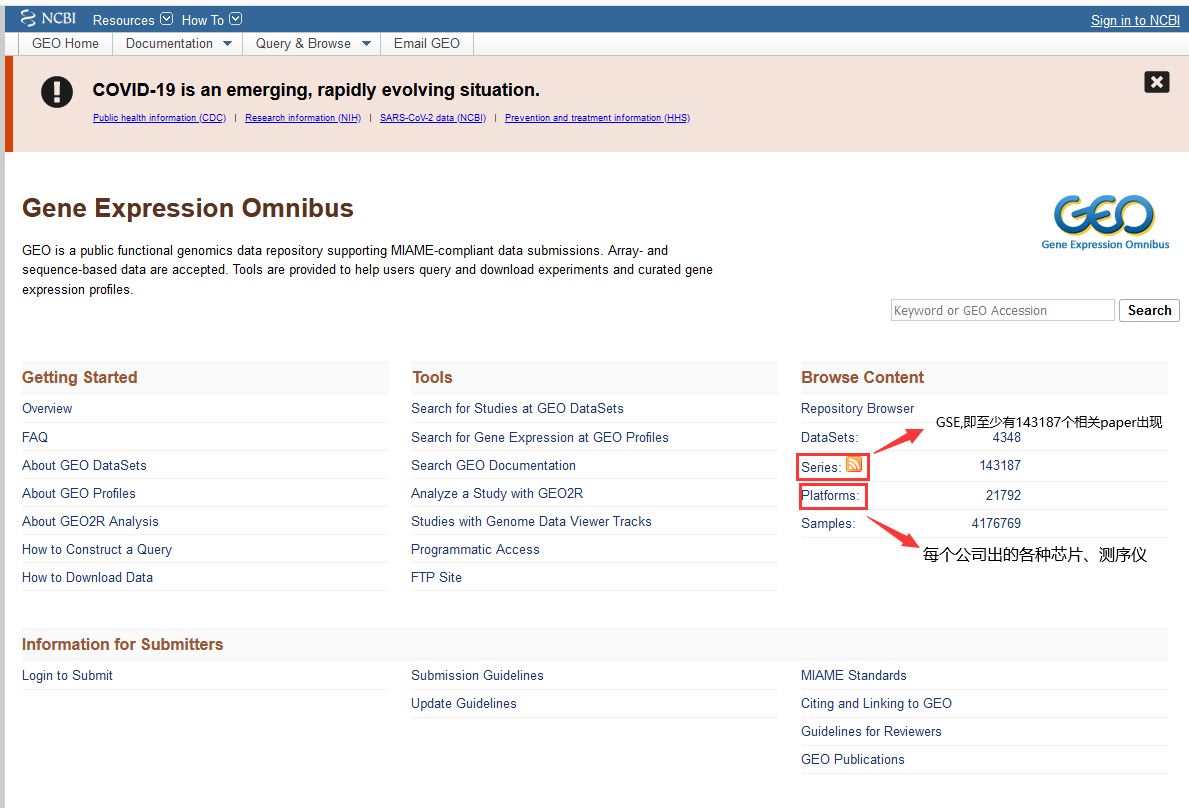
Task: Click the Tools section header
Action: 432,377
